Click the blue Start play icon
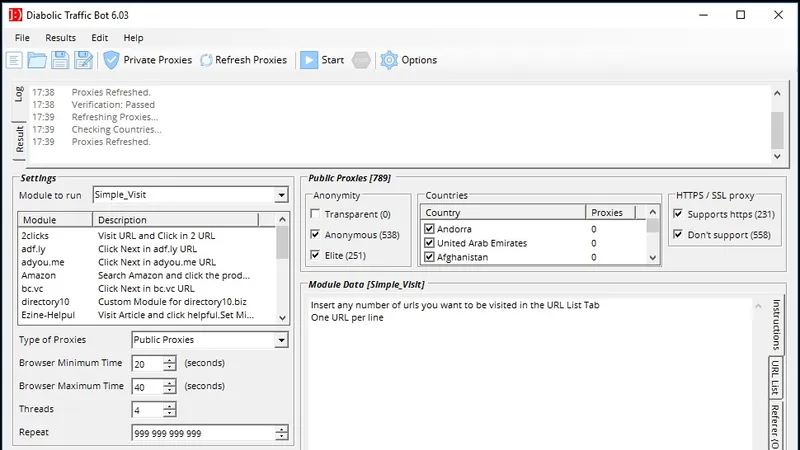Screen dimensions: 800x450 309,60
